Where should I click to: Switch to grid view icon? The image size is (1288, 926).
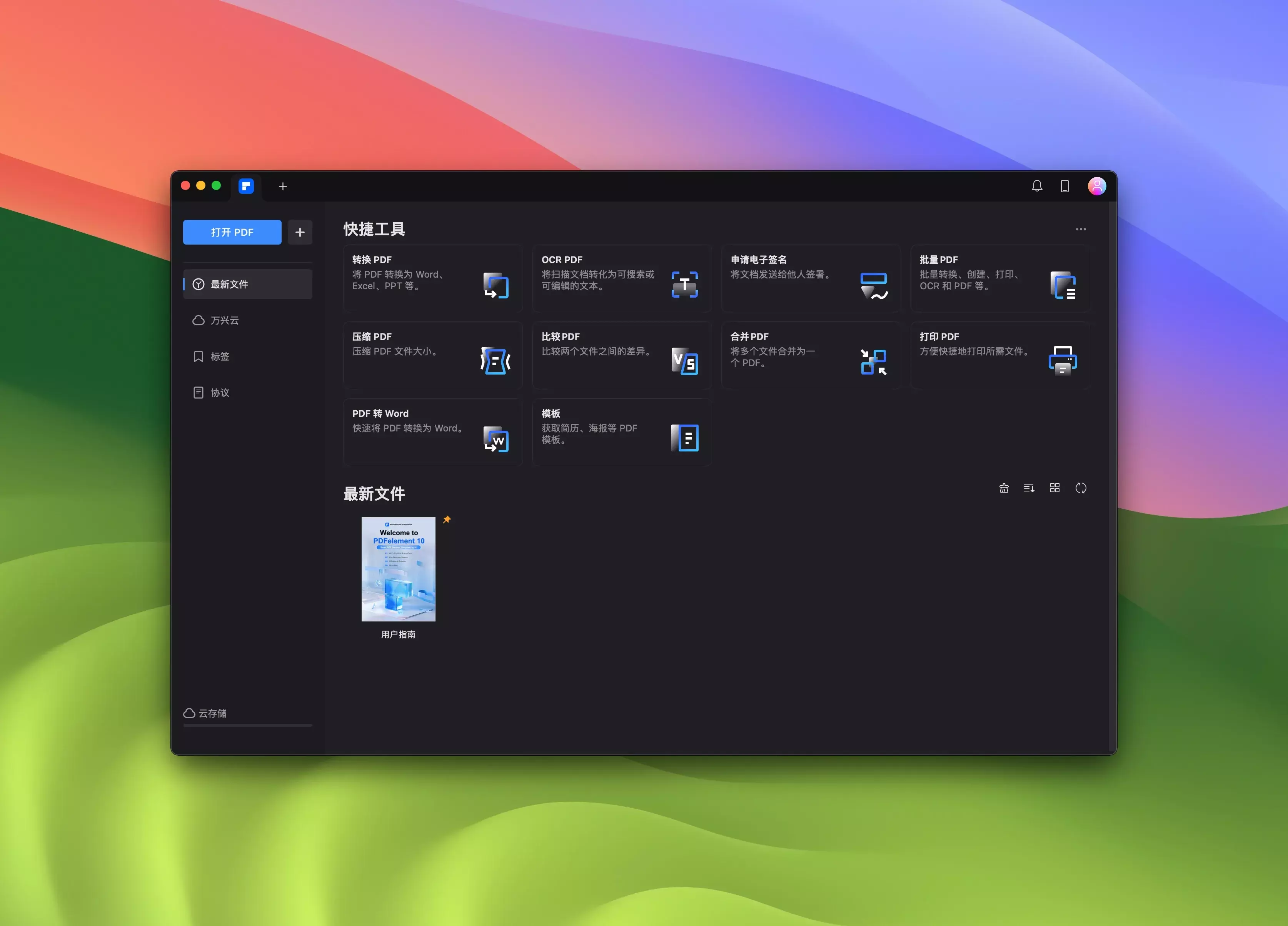[1054, 488]
